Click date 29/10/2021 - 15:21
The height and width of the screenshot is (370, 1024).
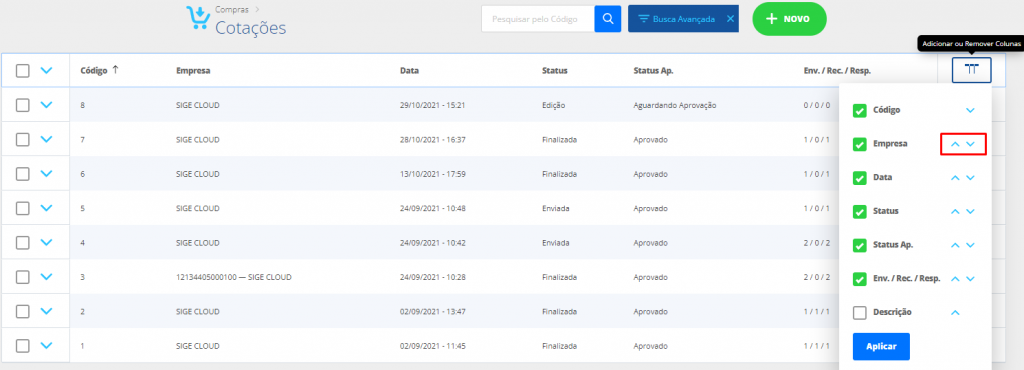[x=432, y=105]
